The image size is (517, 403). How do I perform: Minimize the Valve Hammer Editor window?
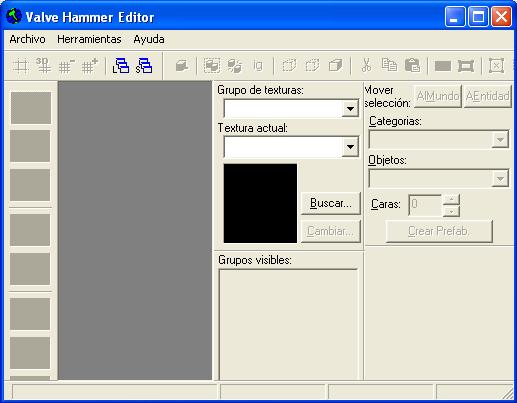(x=455, y=17)
